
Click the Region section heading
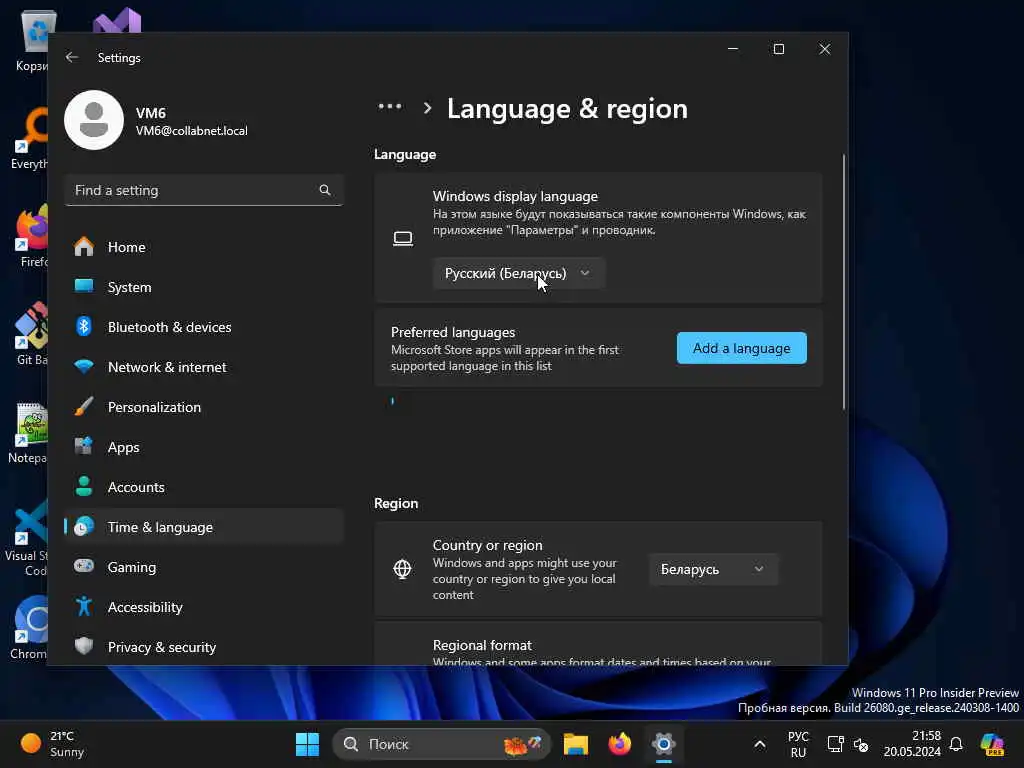point(396,503)
